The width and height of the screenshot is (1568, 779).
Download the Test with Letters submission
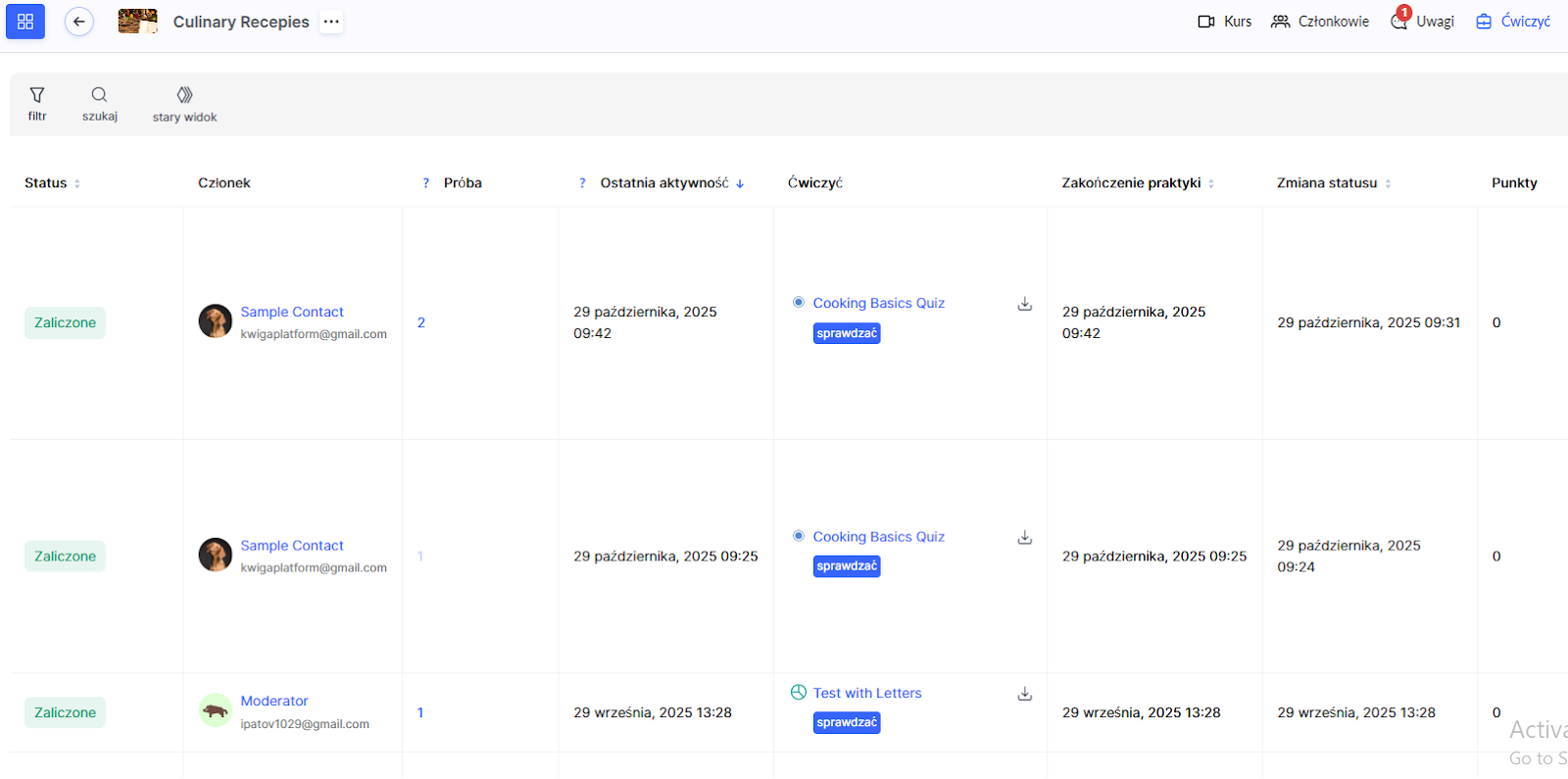point(1024,694)
